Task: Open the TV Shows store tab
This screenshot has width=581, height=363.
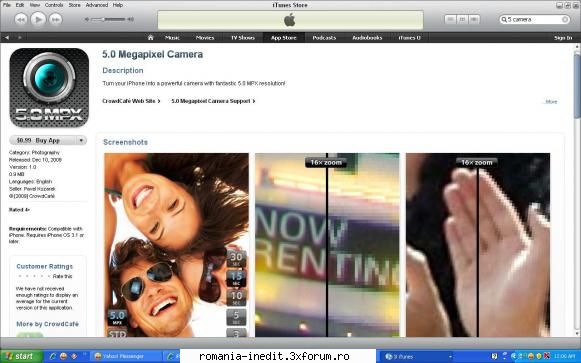Action: pos(243,37)
